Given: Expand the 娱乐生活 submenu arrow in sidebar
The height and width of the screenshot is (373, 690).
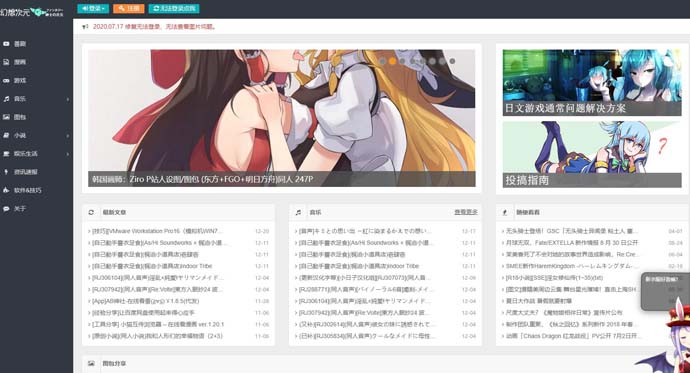Looking at the screenshot, I should pos(68,154).
